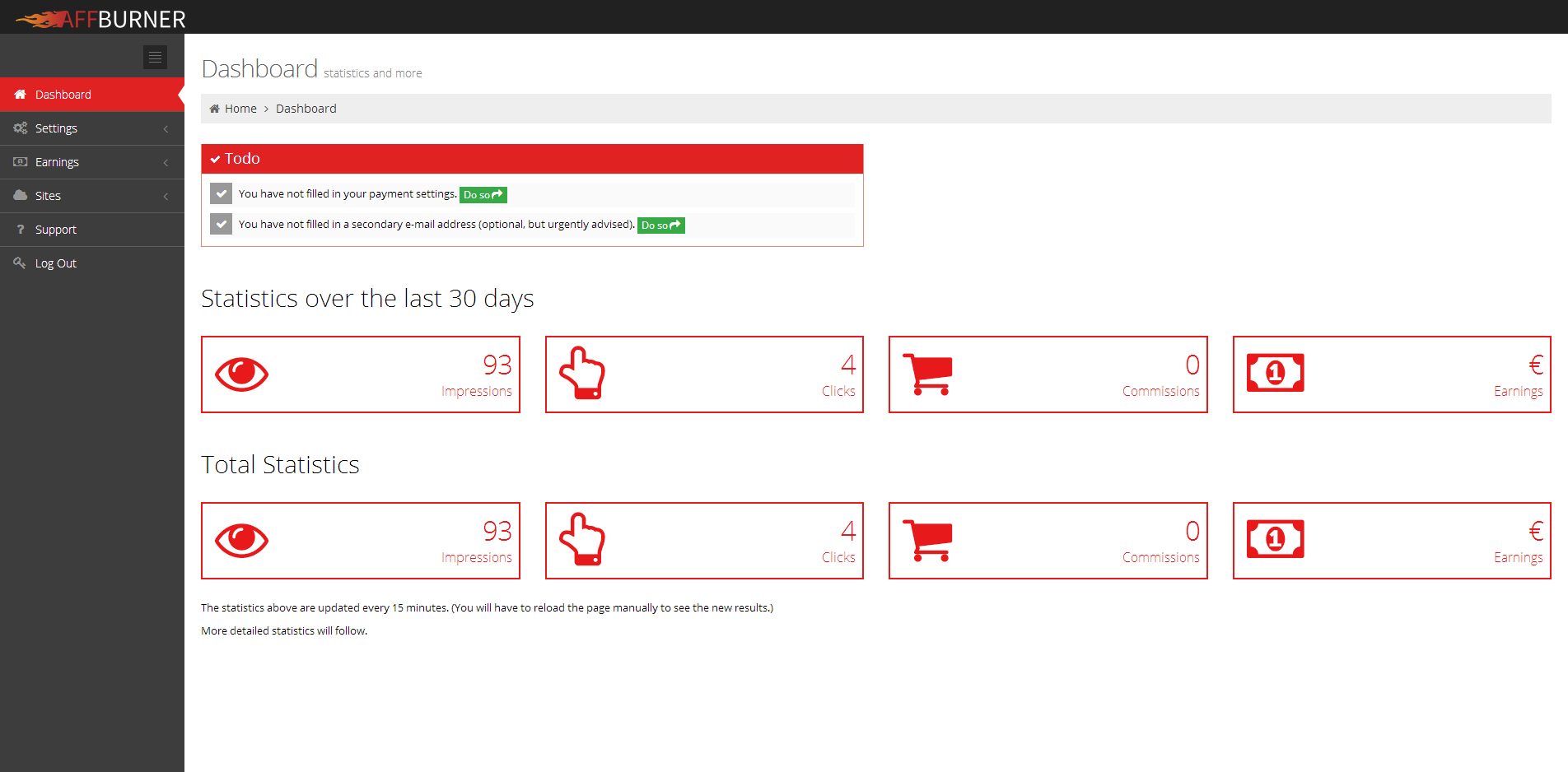Click the Dashboard breadcrumb item
The image size is (1568, 772).
[306, 109]
